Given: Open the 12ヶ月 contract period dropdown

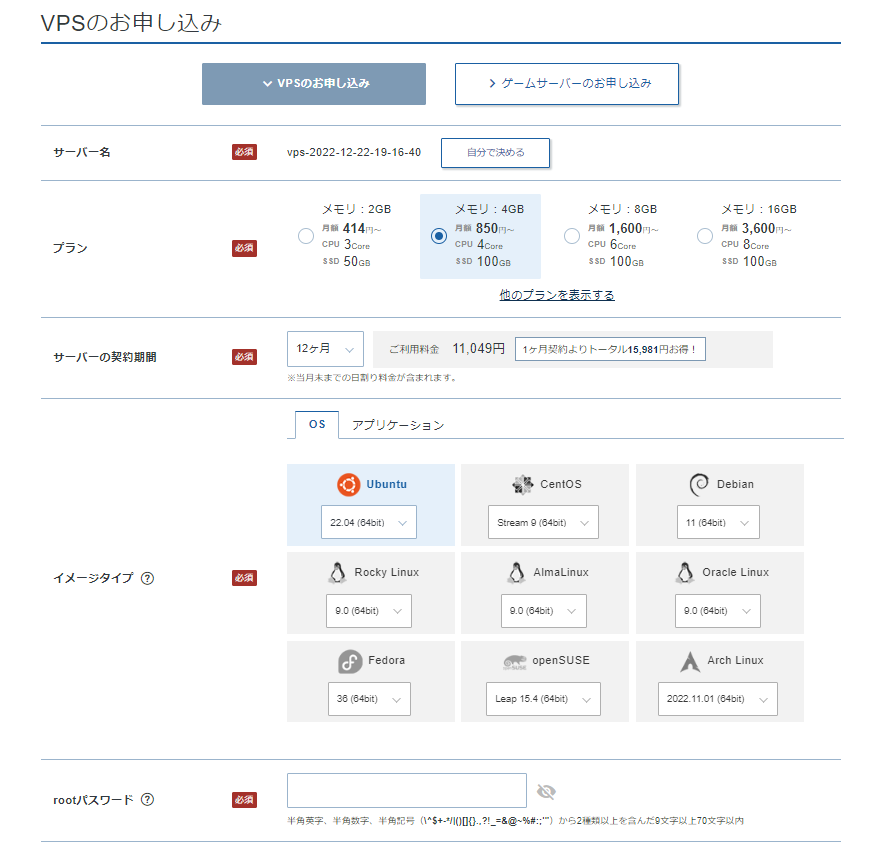Looking at the screenshot, I should point(325,349).
